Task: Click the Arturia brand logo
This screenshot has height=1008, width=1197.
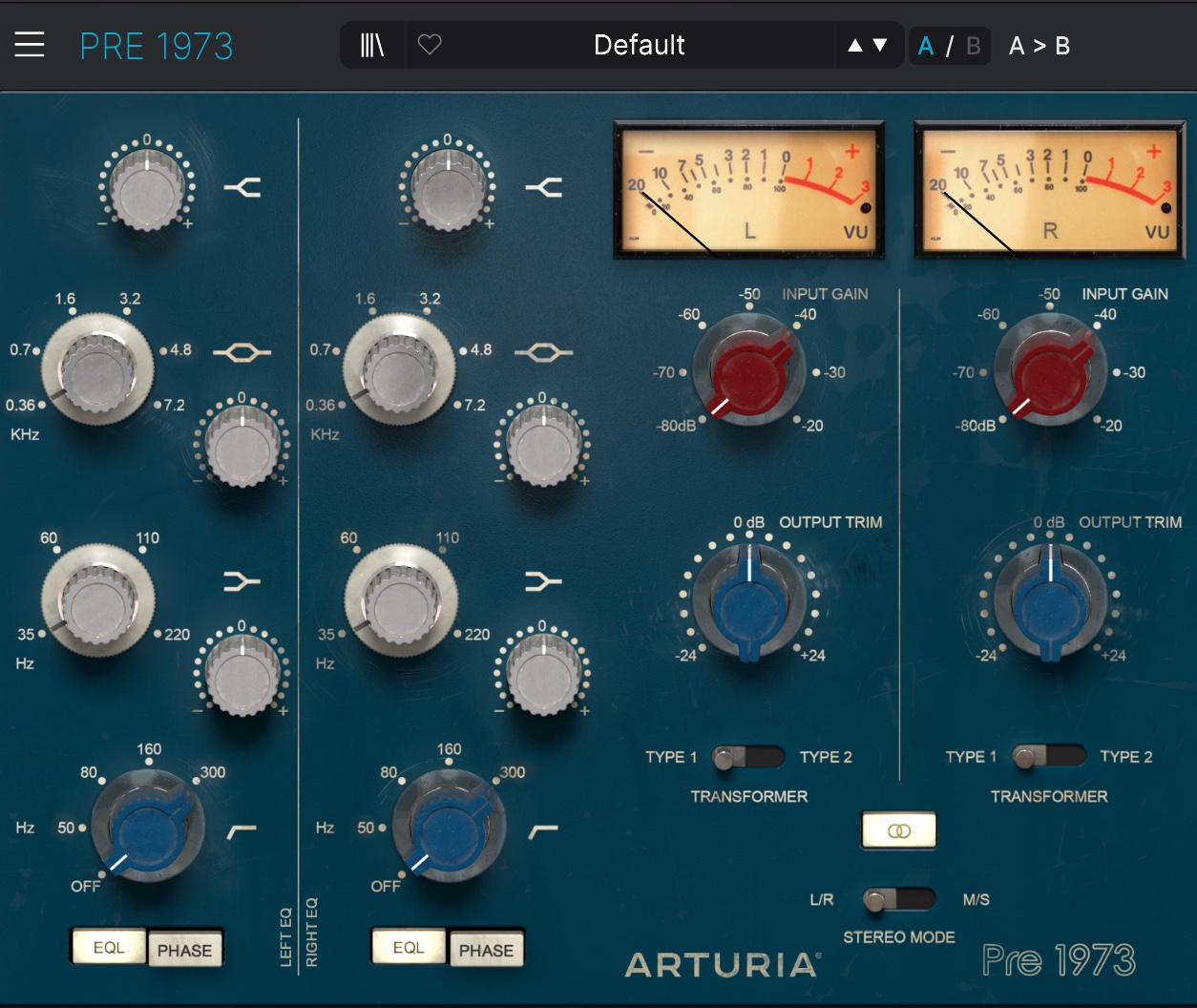Action: pyautogui.click(x=723, y=965)
